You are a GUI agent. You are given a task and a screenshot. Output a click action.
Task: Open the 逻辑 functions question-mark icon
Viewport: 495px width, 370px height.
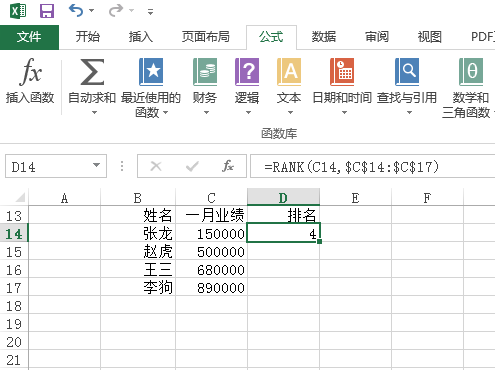pyautogui.click(x=247, y=72)
